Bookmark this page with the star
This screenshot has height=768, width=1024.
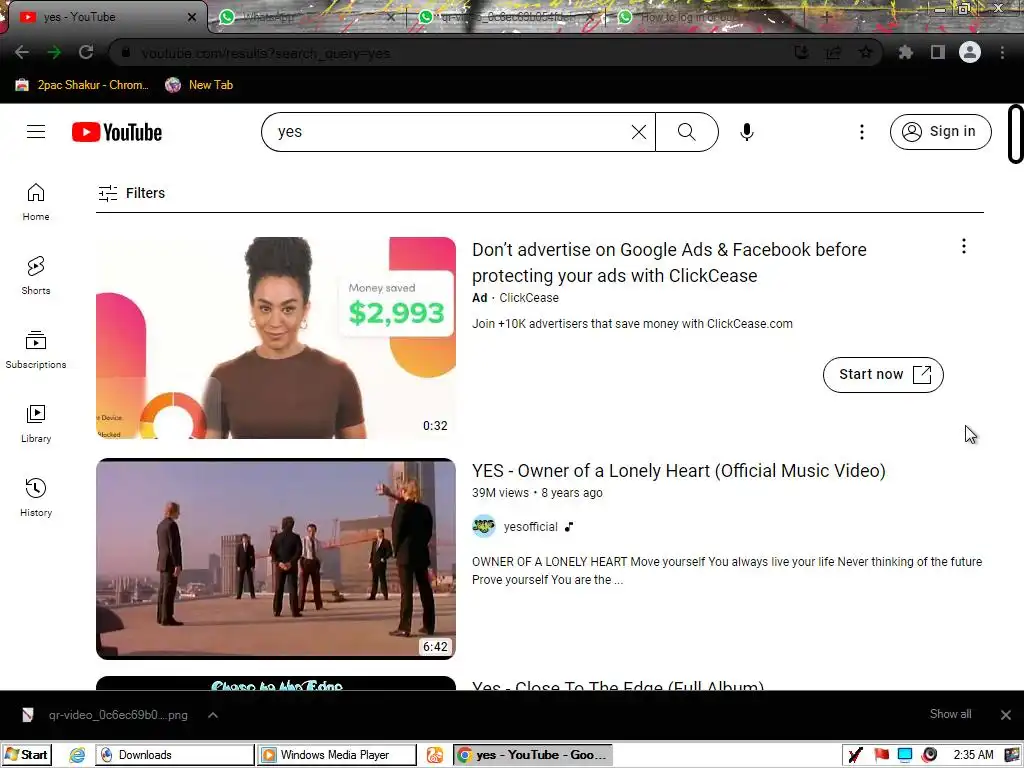pos(865,52)
